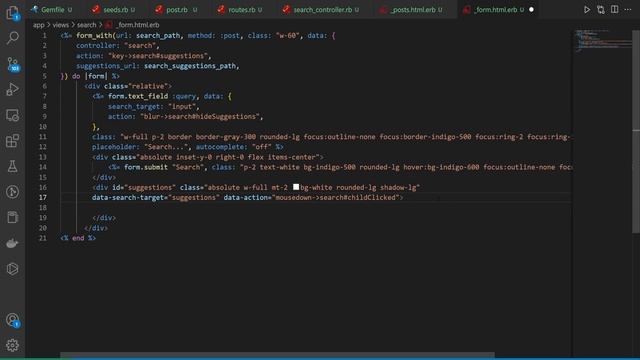Viewport: 640px width, 360px height.
Task: Switch to the seeds.rb tab
Action: (x=116, y=9)
